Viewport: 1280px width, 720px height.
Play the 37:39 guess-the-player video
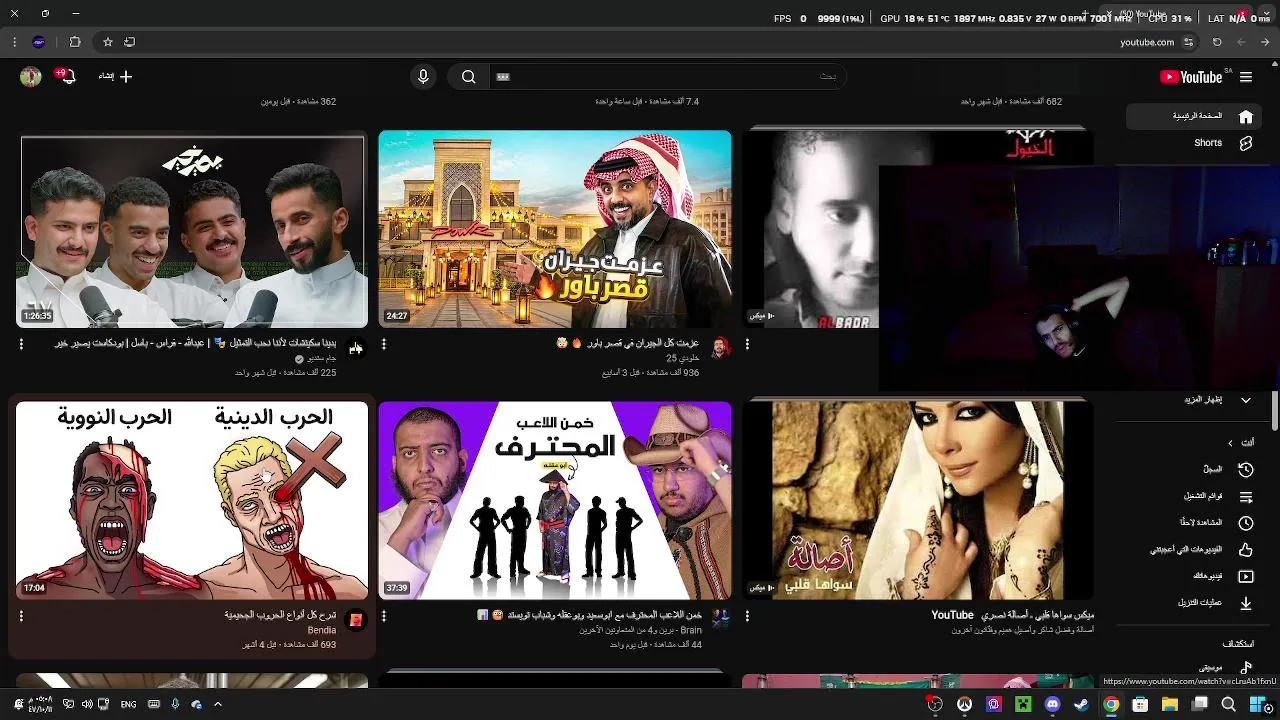(x=555, y=500)
